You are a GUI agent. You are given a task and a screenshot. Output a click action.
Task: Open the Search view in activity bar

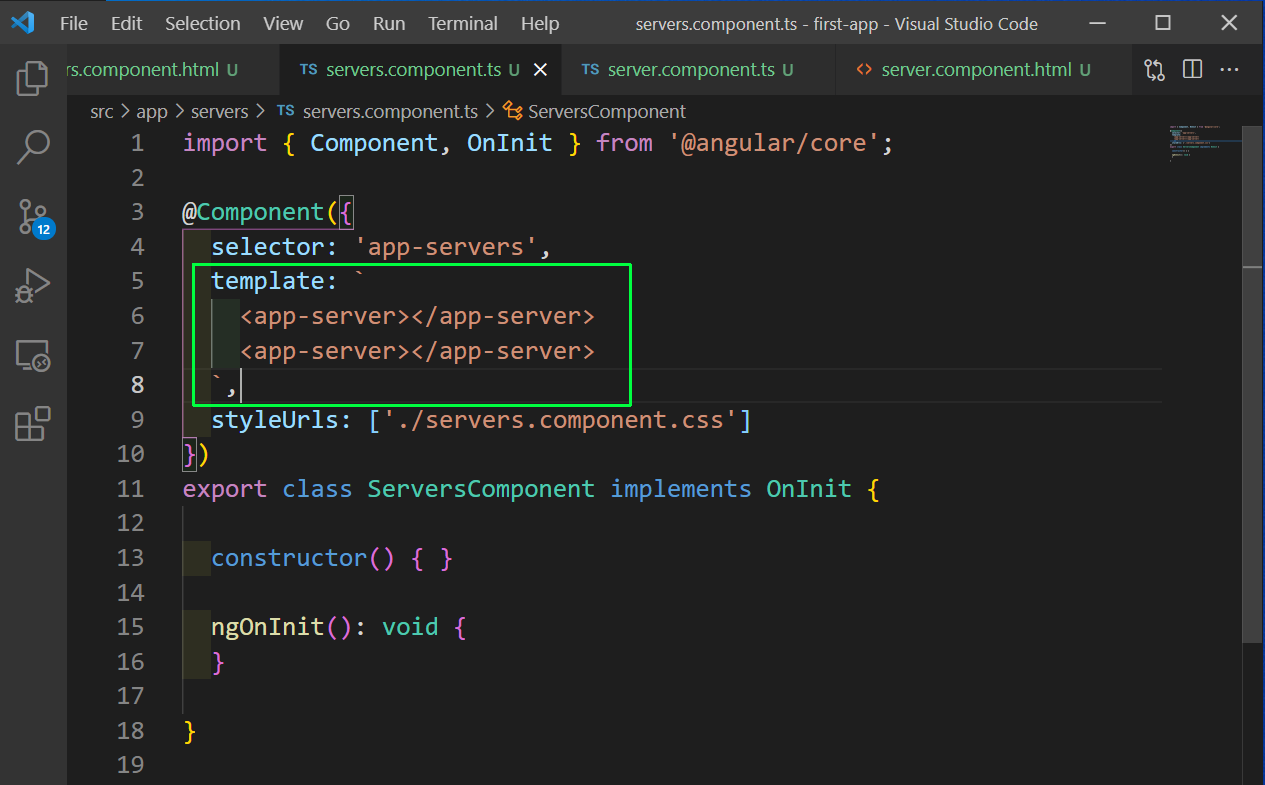(33, 147)
